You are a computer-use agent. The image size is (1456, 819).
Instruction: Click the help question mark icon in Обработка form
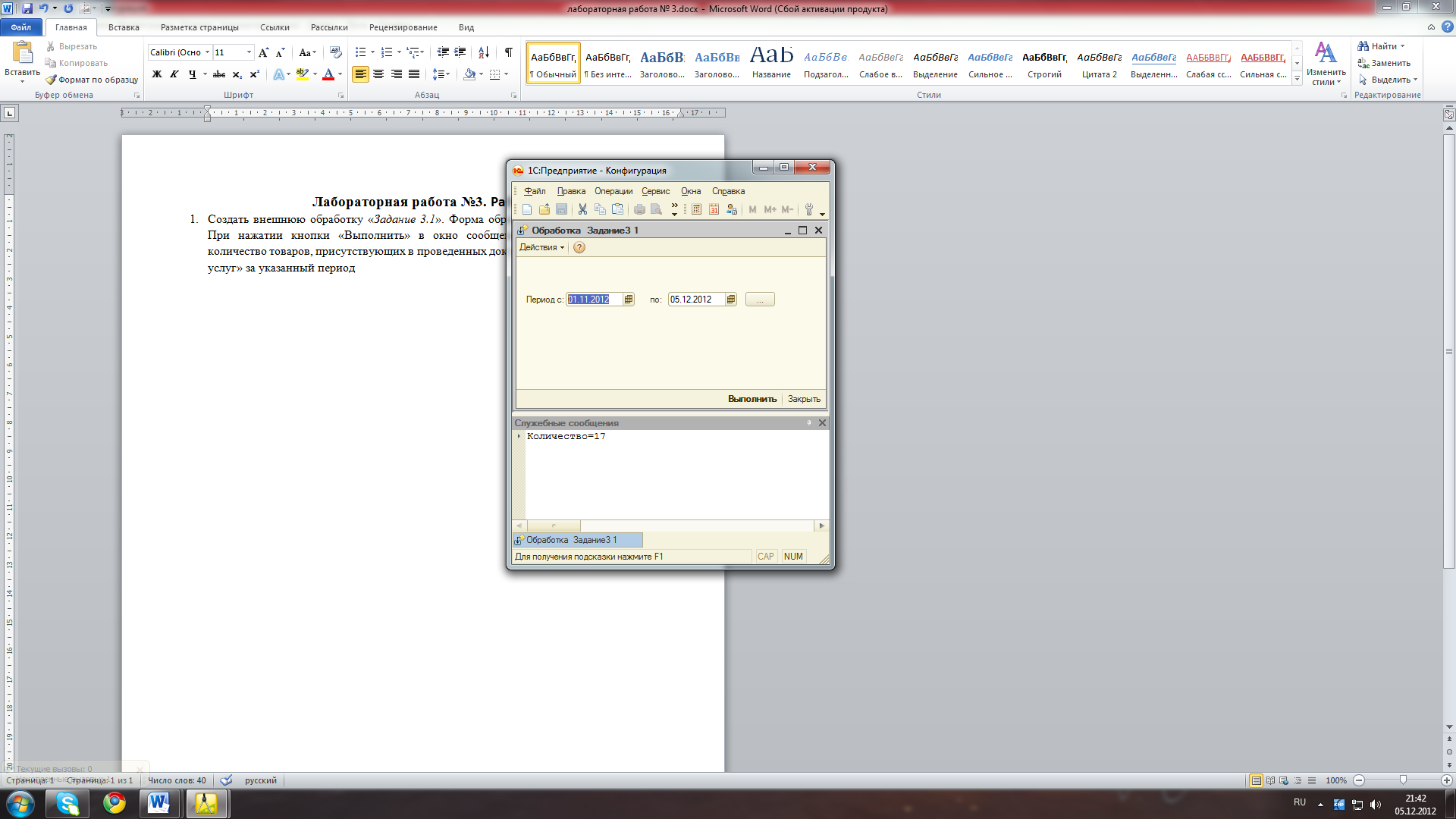[x=579, y=248]
